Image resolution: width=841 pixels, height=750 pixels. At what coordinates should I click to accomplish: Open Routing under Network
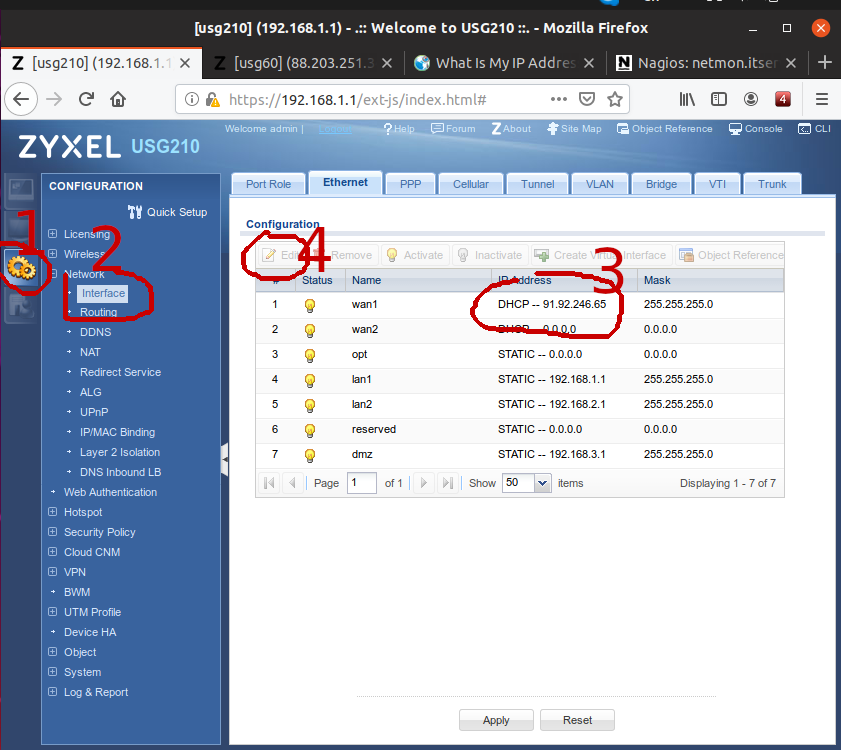(98, 312)
